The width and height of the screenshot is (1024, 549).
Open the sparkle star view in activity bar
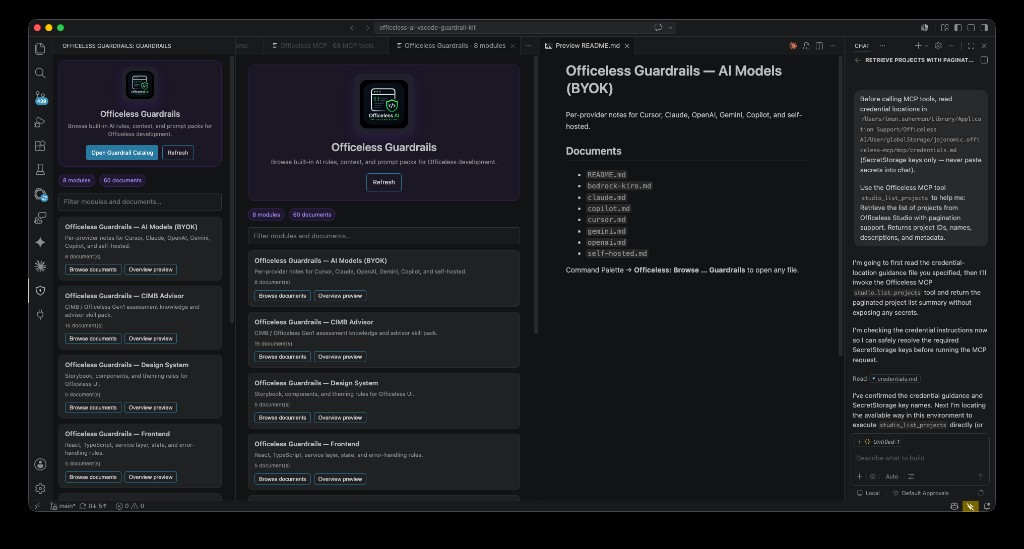(x=40, y=242)
